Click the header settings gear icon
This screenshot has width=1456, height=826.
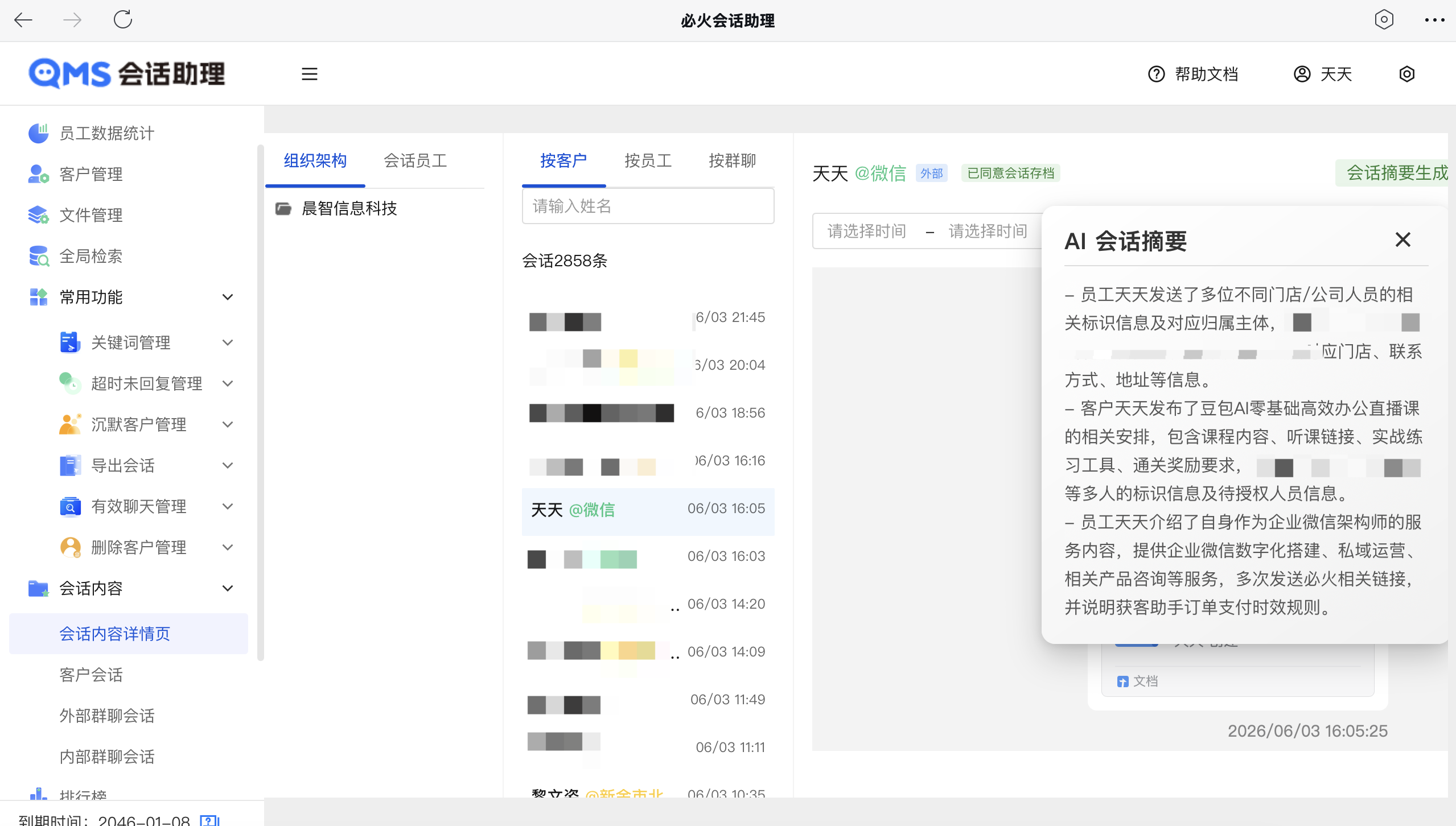click(x=1407, y=74)
